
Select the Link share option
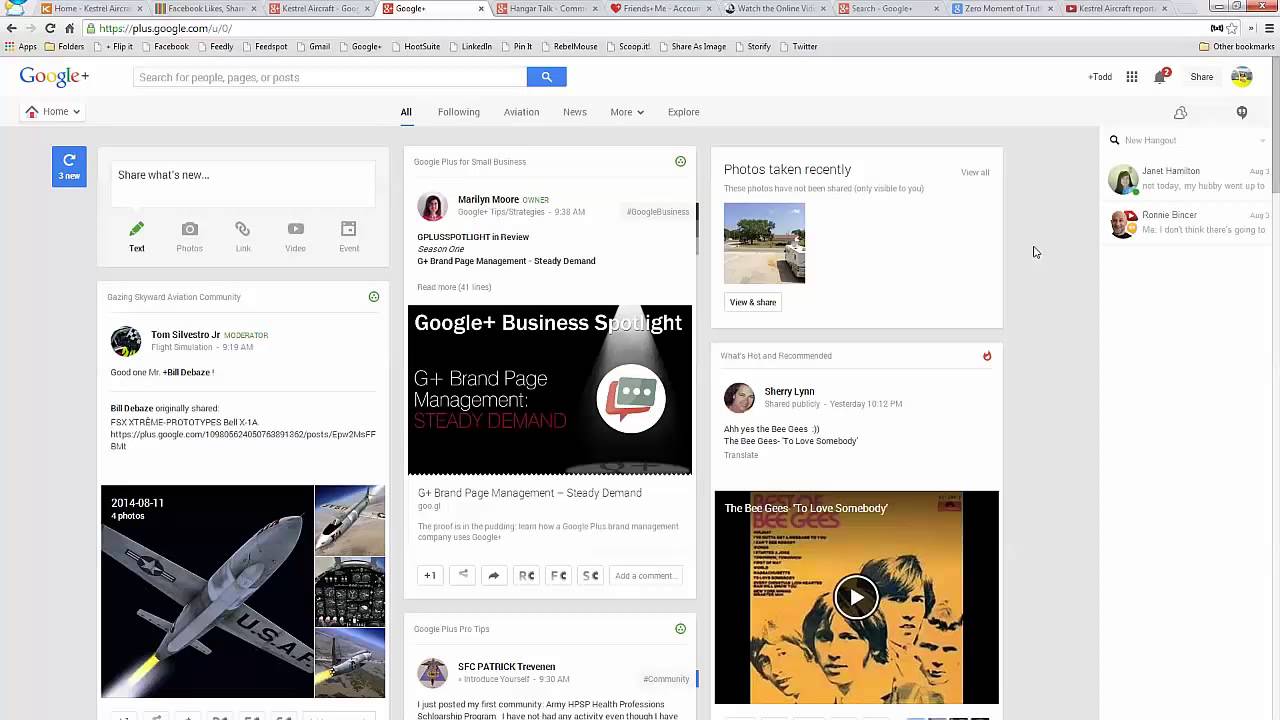point(243,237)
